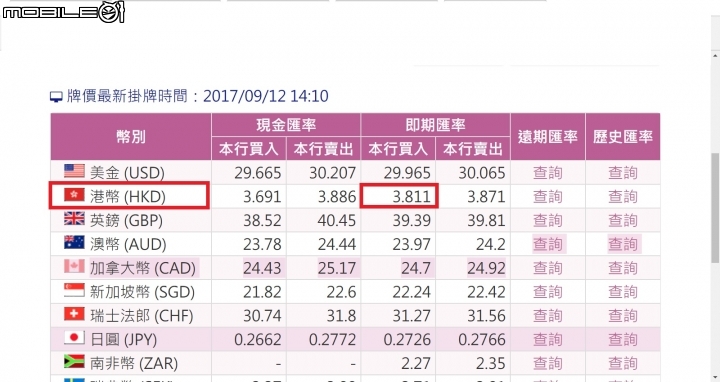Click the British flag next to GBP
This screenshot has width=720, height=382.
click(x=74, y=219)
